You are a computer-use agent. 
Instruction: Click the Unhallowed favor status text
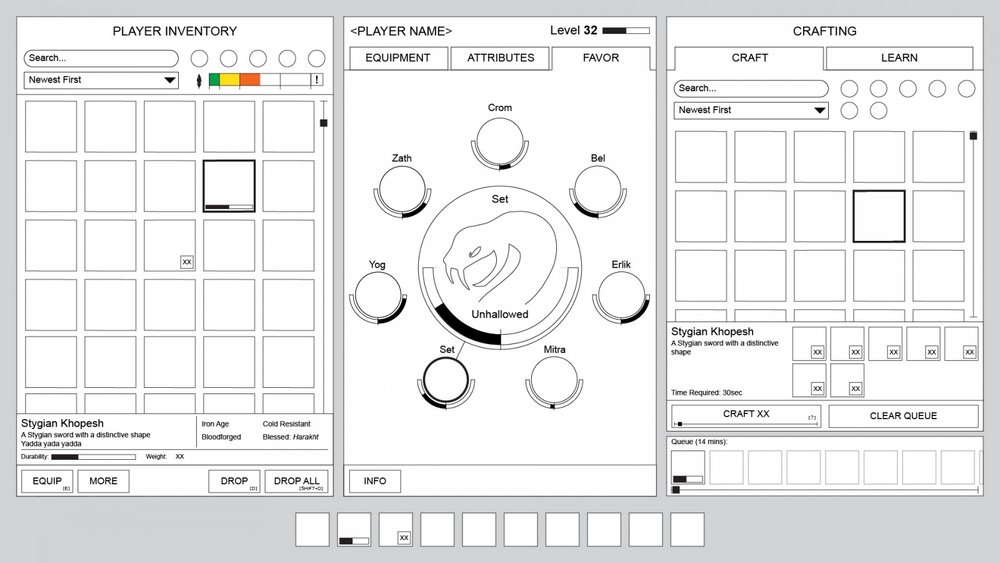coord(500,314)
